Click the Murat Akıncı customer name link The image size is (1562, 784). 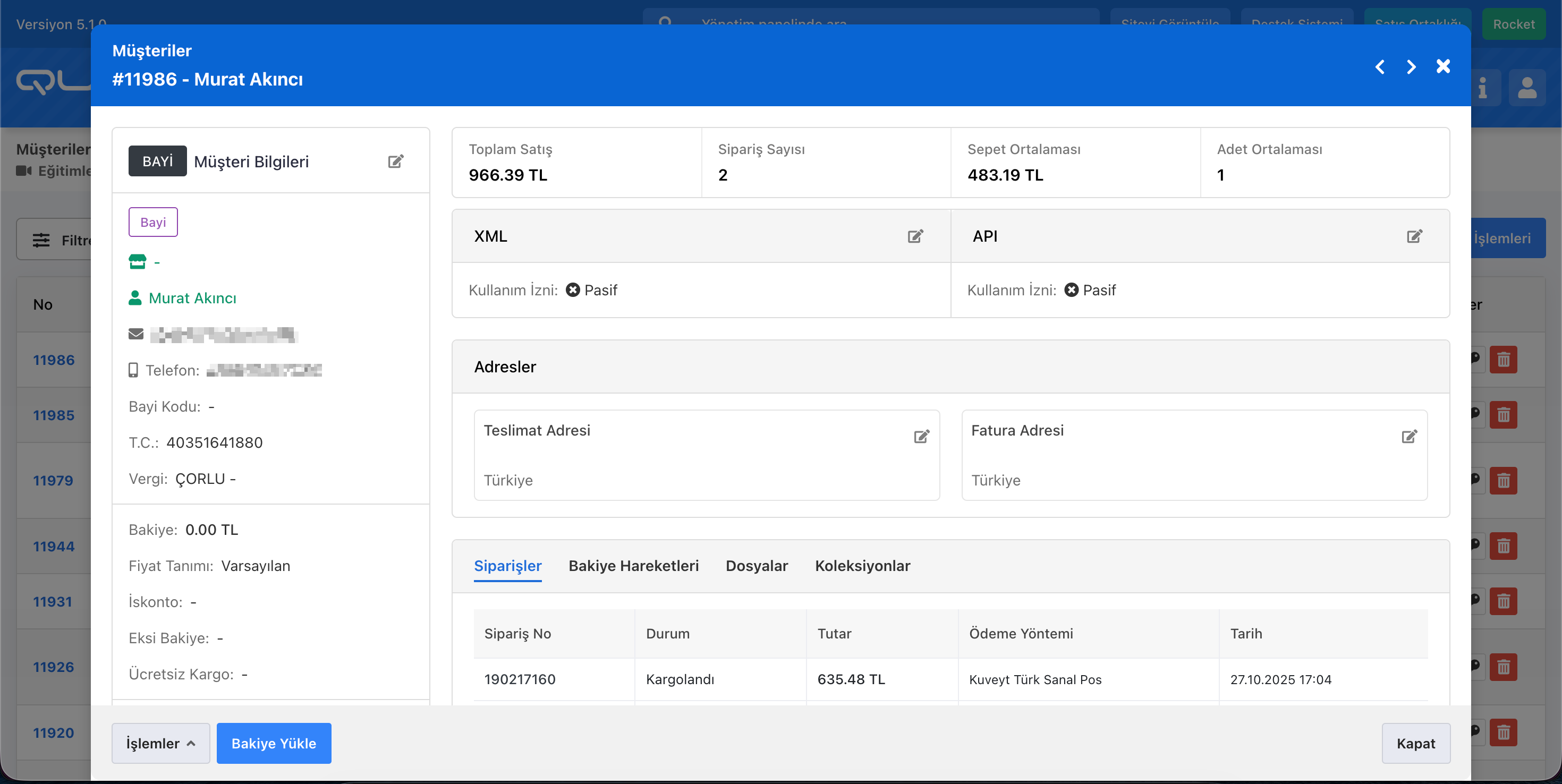(x=192, y=297)
